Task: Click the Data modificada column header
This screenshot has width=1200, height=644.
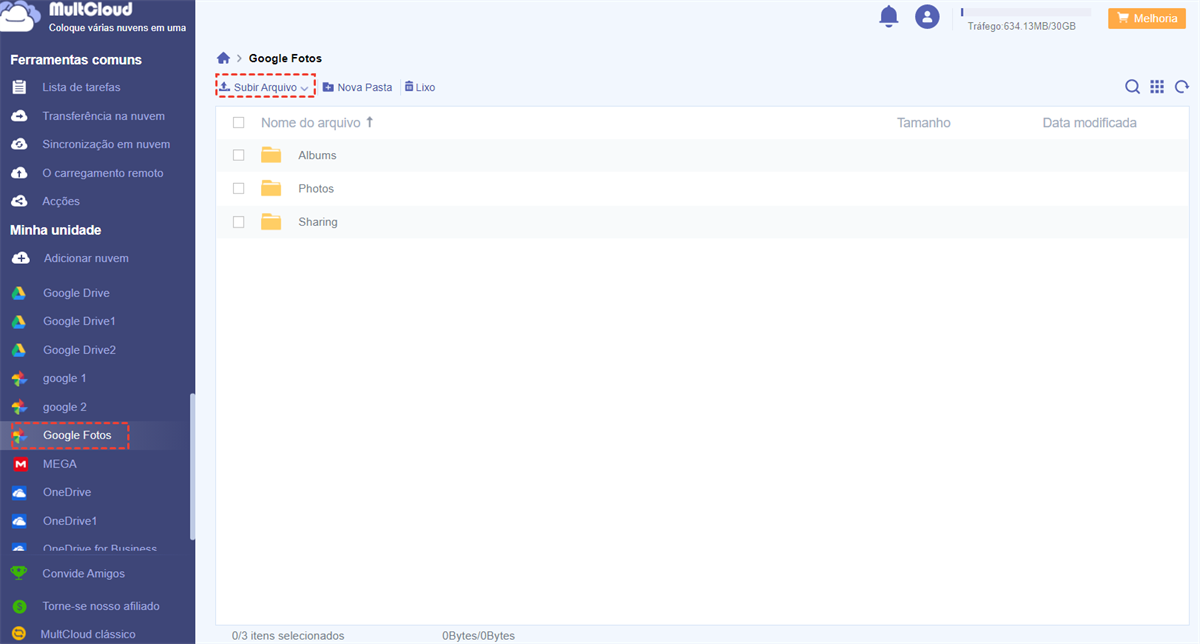Action: click(1089, 123)
